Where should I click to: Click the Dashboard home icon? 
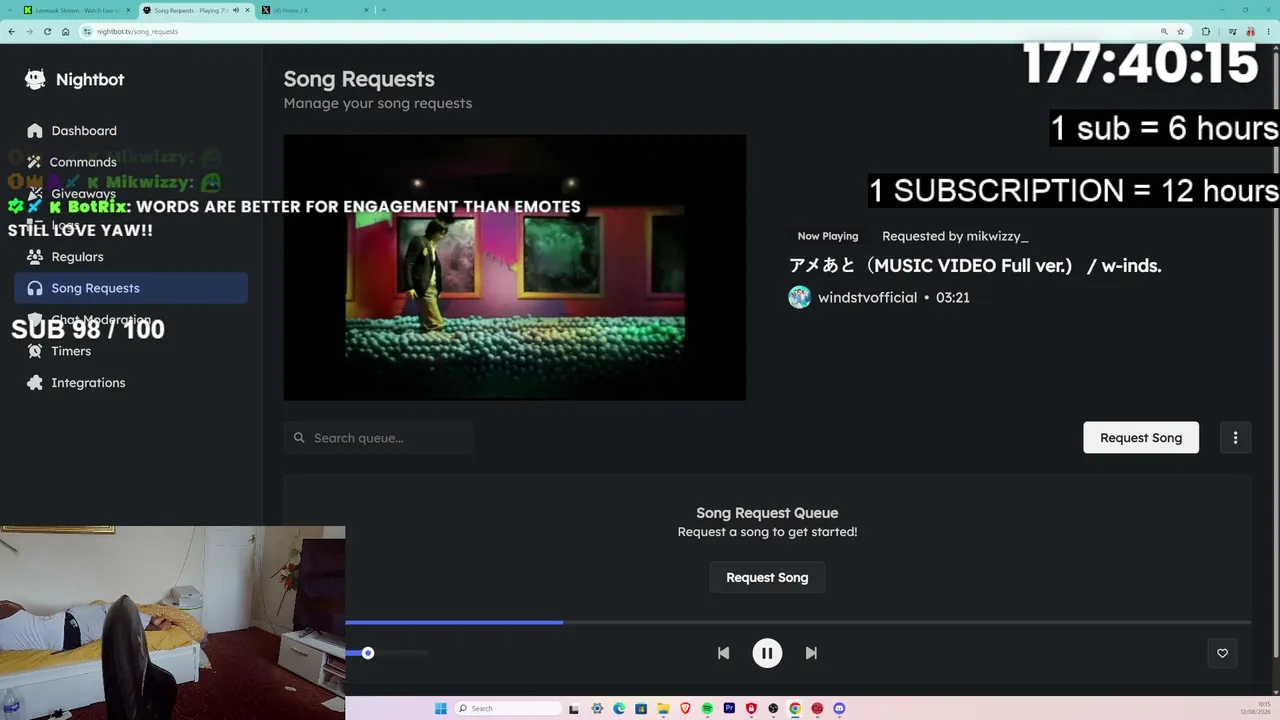click(35, 131)
